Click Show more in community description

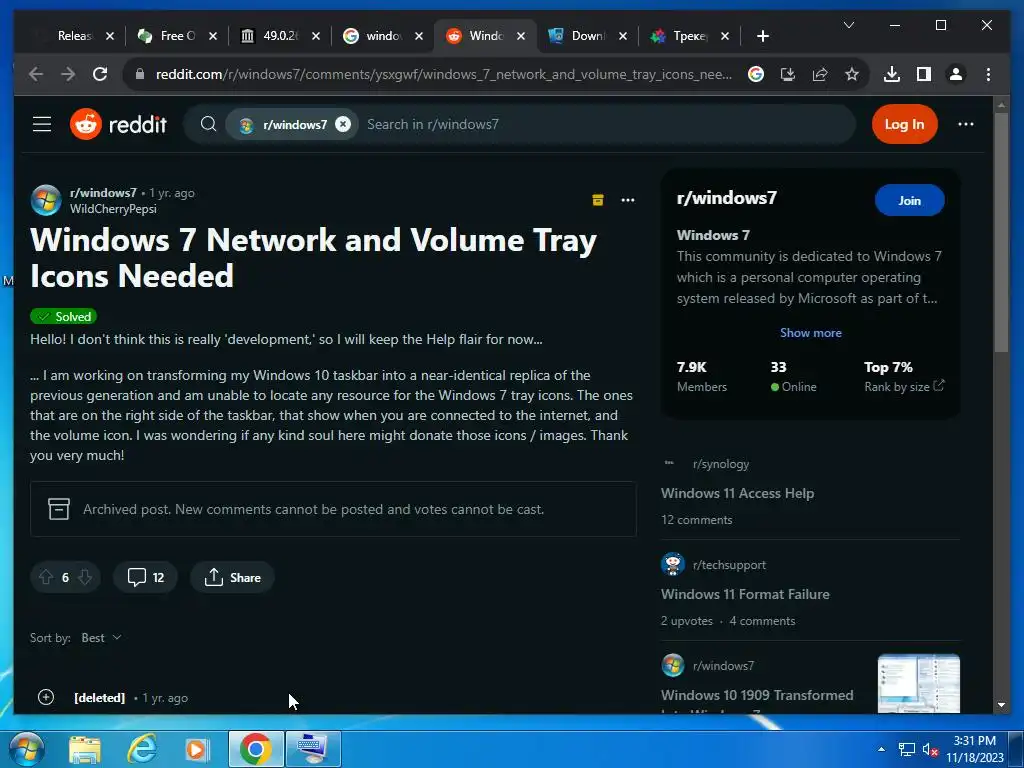click(810, 333)
